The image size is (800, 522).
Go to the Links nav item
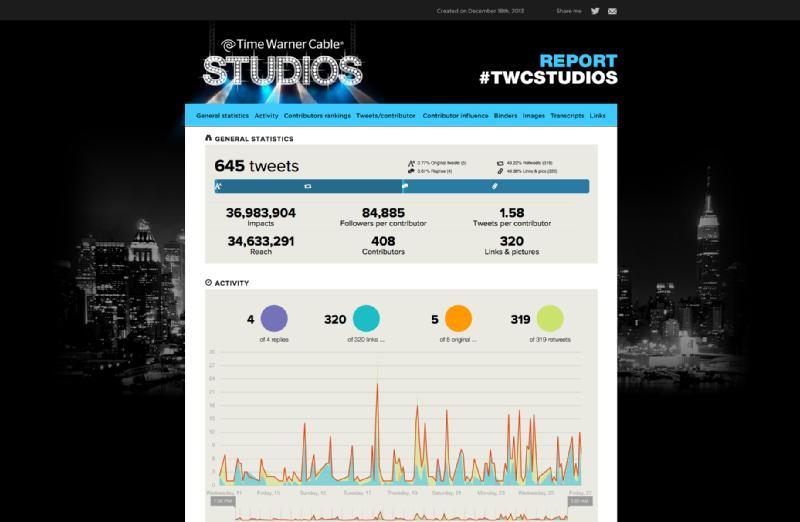[597, 116]
